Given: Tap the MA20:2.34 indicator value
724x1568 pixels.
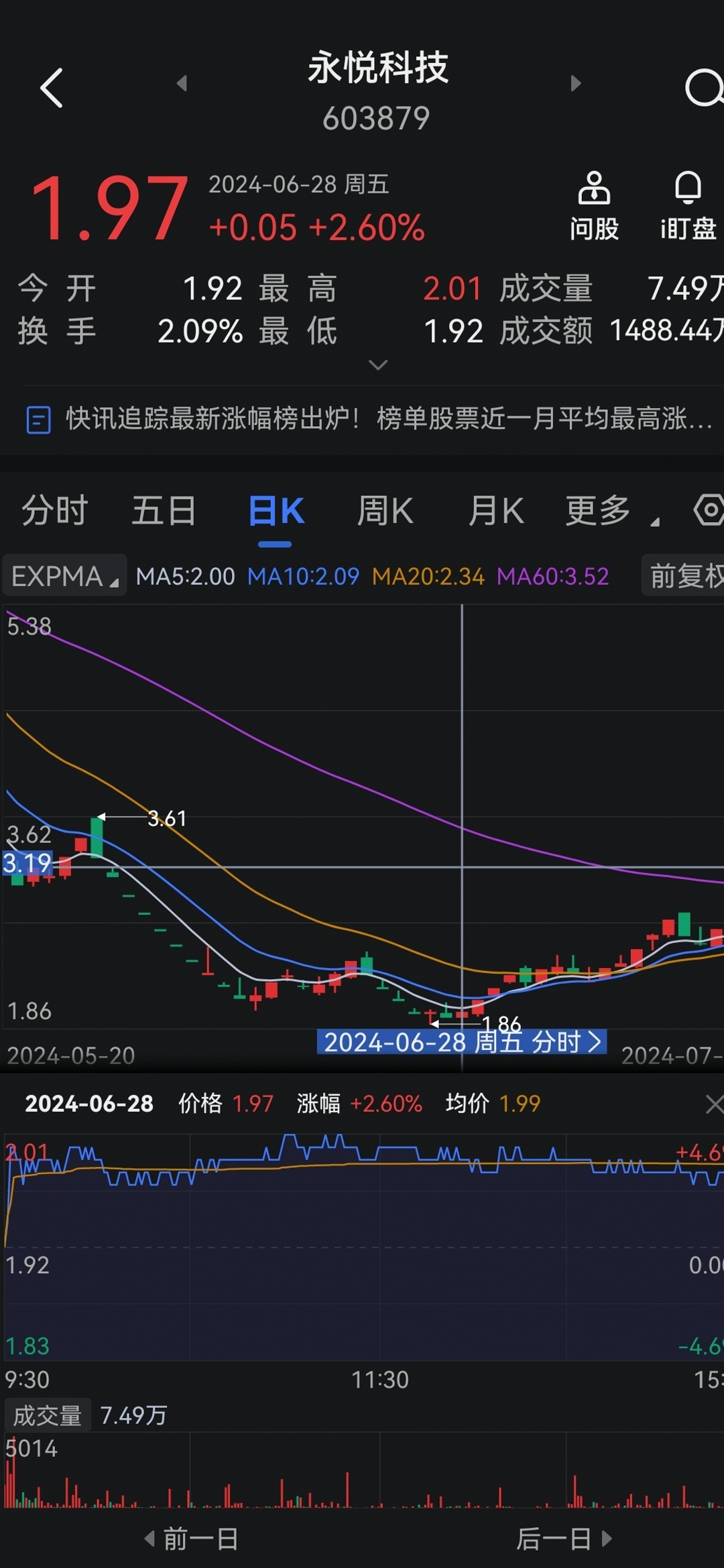Looking at the screenshot, I should click(x=428, y=576).
